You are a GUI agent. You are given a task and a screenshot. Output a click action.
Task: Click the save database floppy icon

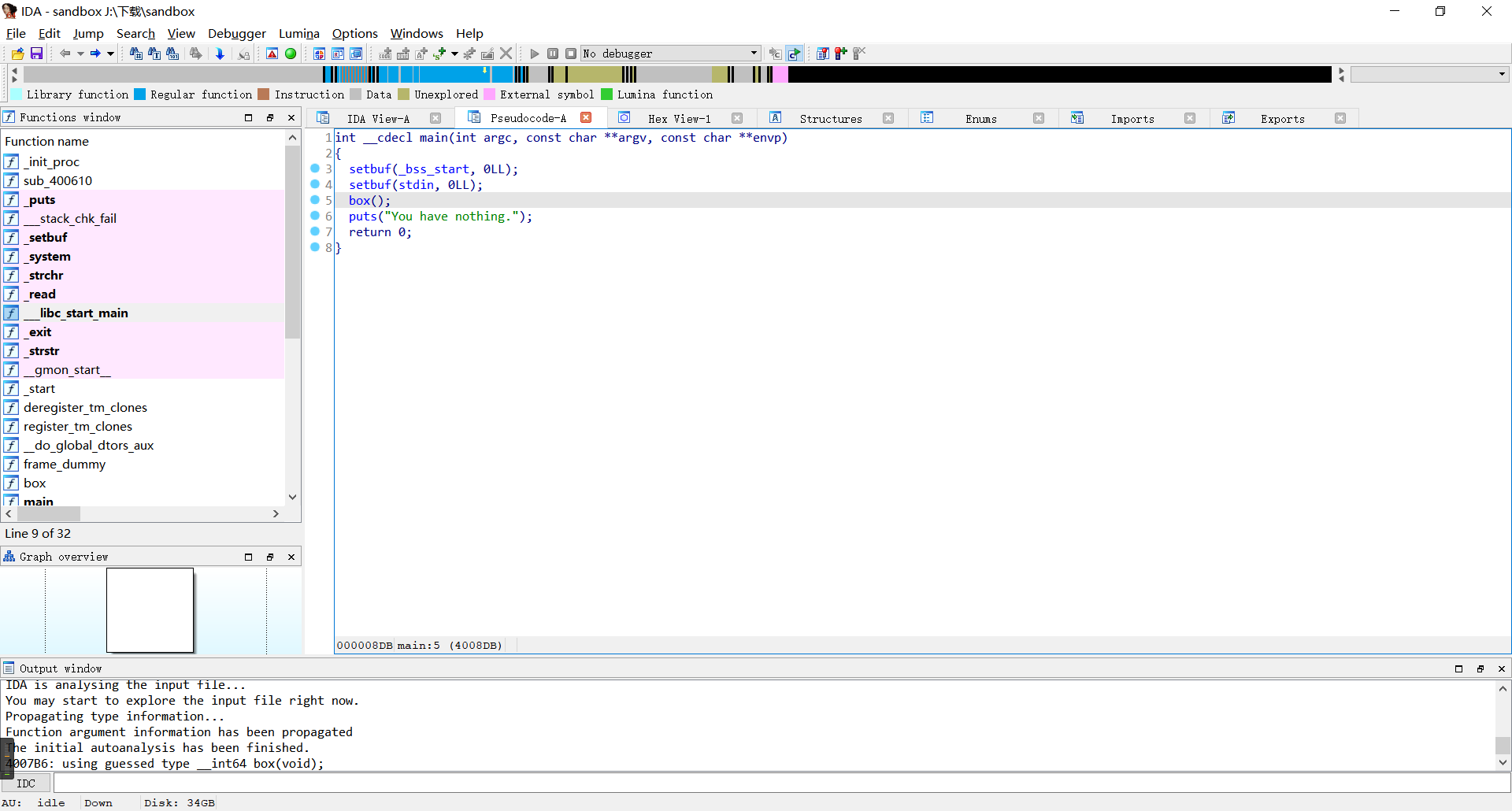coord(36,54)
